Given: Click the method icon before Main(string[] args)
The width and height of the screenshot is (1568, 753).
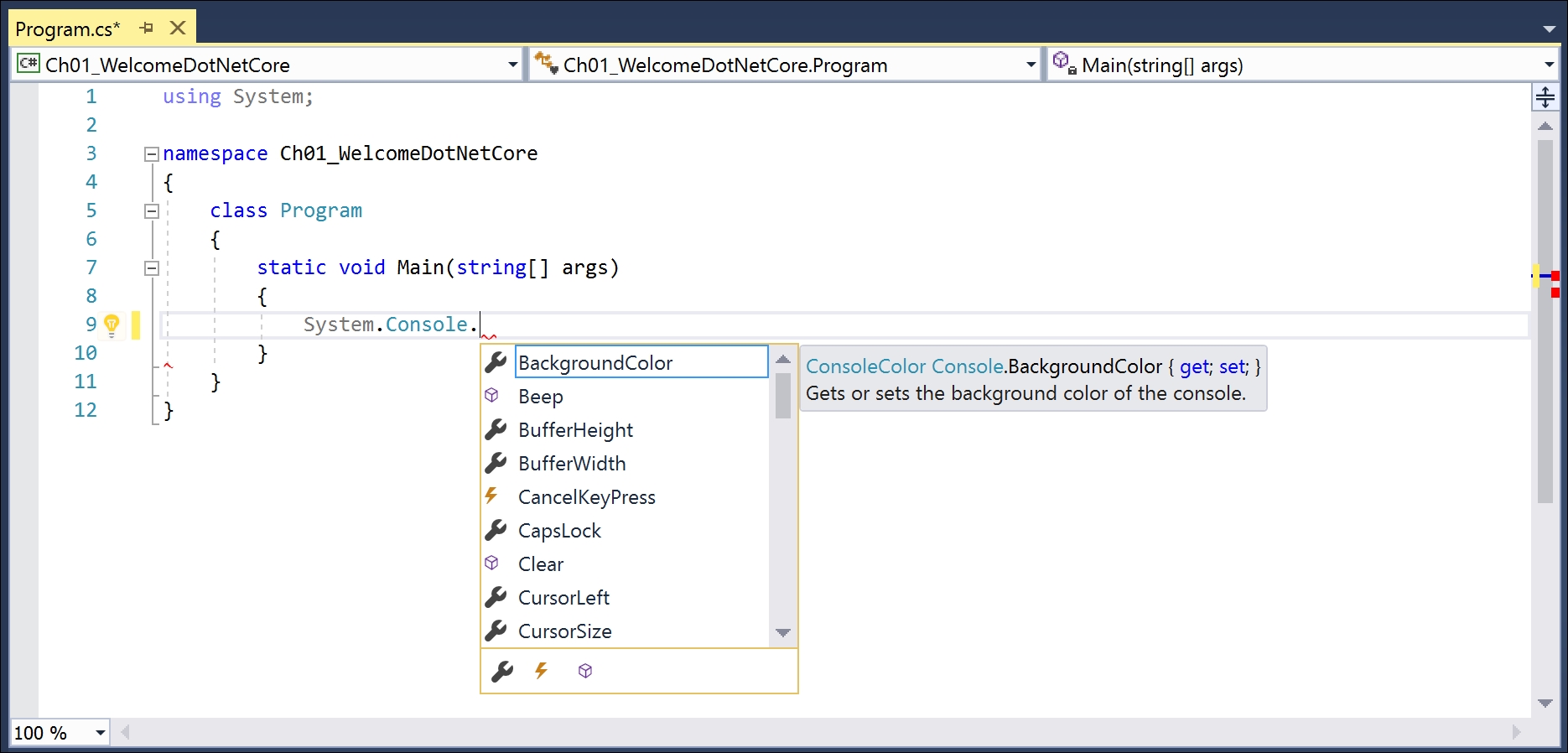Looking at the screenshot, I should pos(1065,63).
